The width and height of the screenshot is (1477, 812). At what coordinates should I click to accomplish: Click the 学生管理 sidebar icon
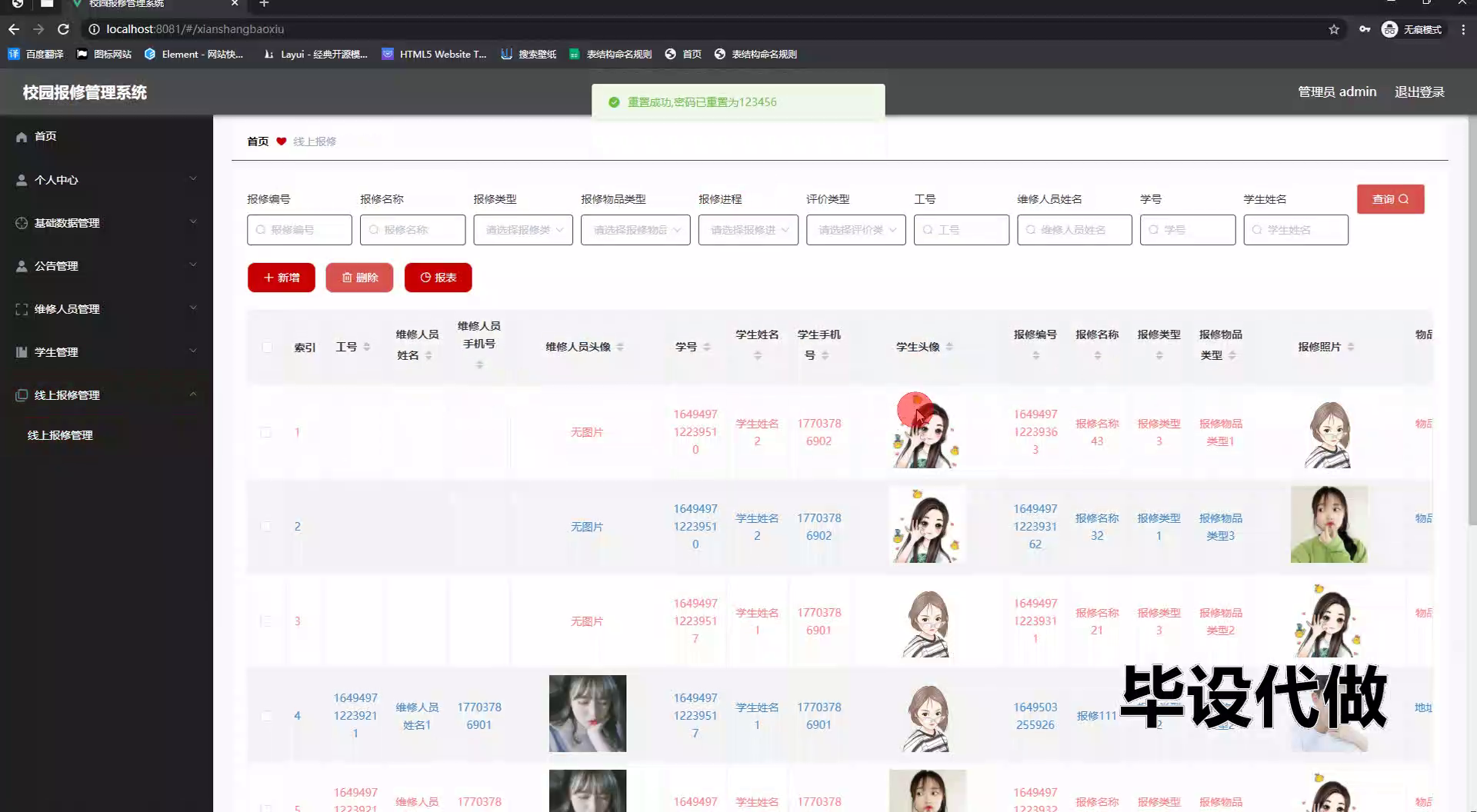pyautogui.click(x=22, y=352)
